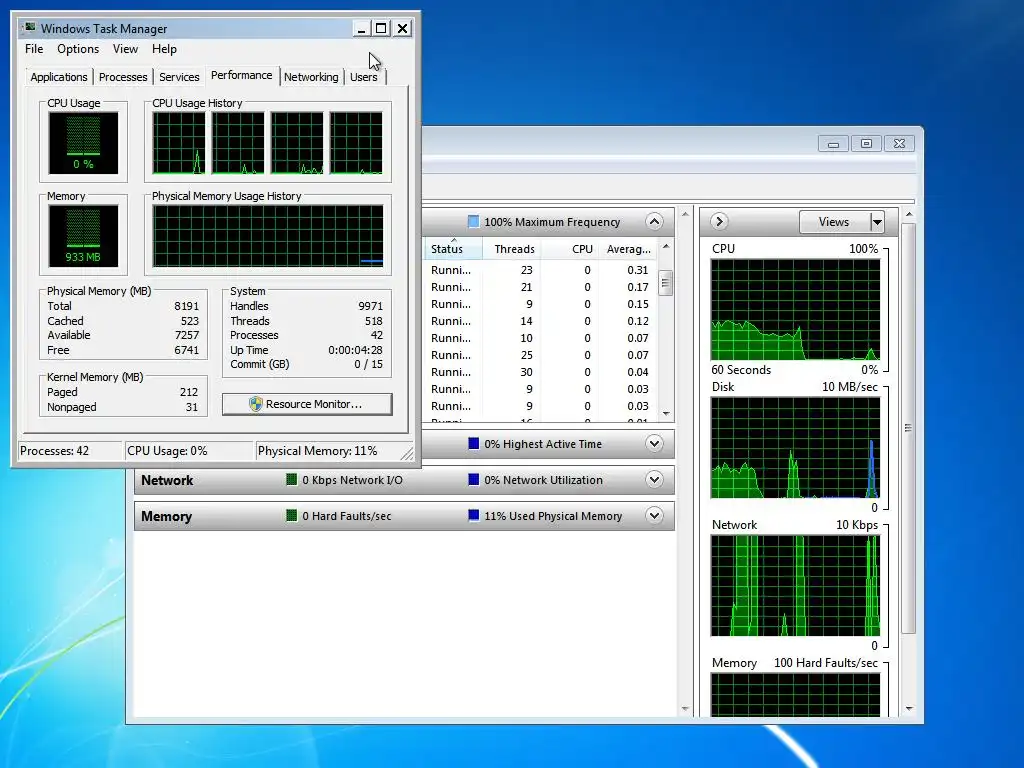Click the blue Used Physical Memory swatch
Image resolution: width=1024 pixels, height=768 pixels.
pyautogui.click(x=474, y=516)
